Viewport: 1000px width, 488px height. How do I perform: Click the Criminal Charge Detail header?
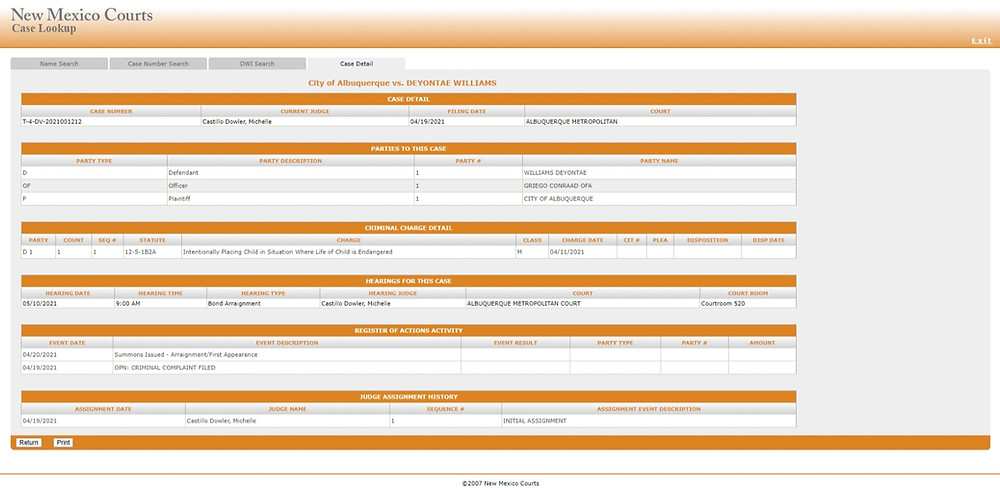click(408, 228)
